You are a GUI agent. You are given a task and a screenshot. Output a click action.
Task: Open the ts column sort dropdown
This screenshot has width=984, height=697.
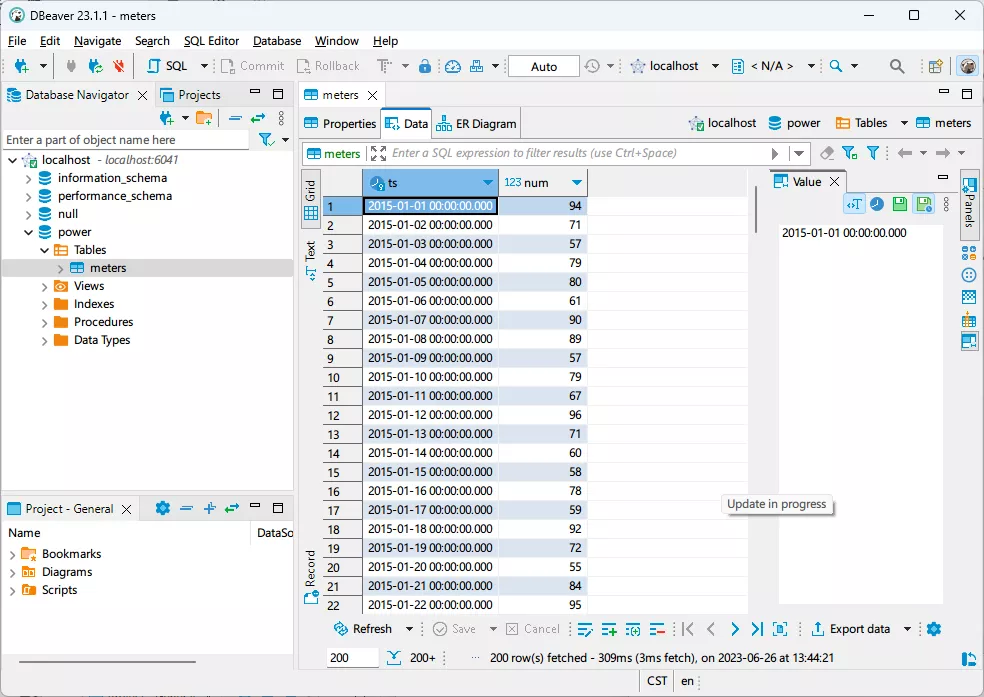tap(488, 183)
